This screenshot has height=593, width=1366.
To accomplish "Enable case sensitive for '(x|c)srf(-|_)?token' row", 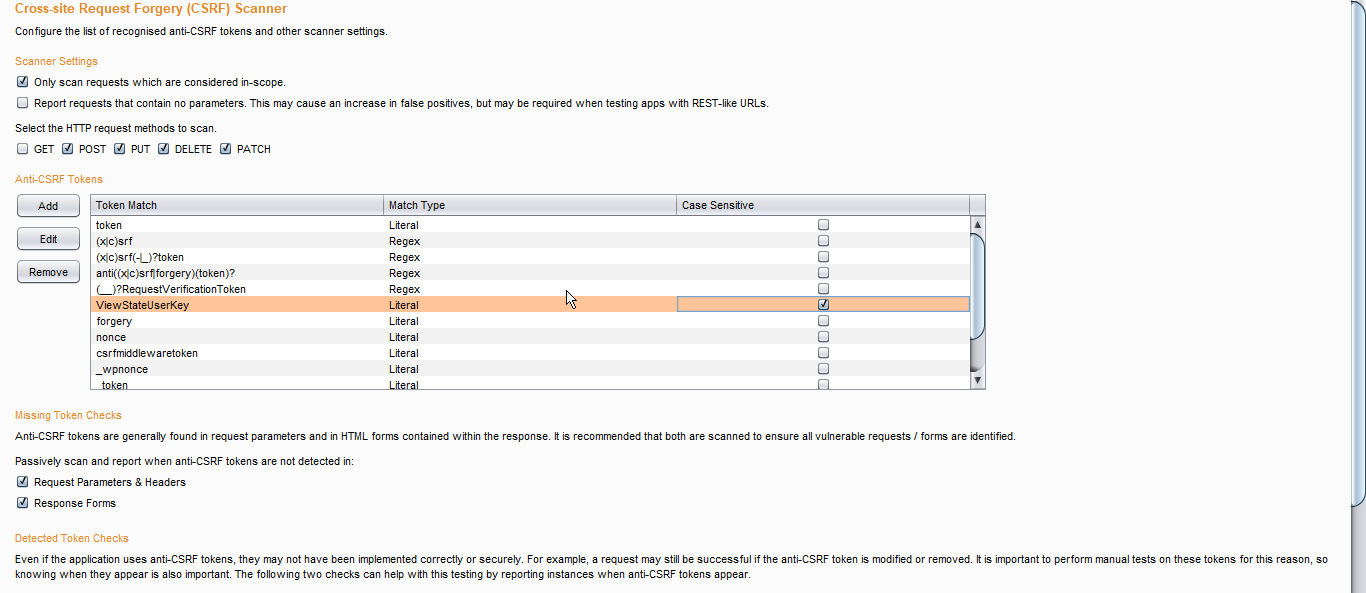I will (x=823, y=257).
